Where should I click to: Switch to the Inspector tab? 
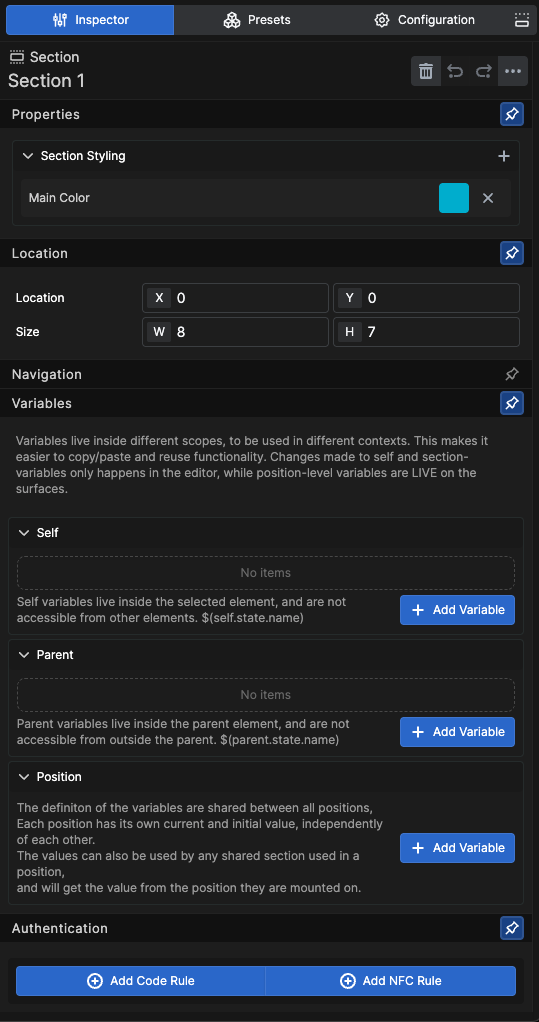(x=90, y=20)
